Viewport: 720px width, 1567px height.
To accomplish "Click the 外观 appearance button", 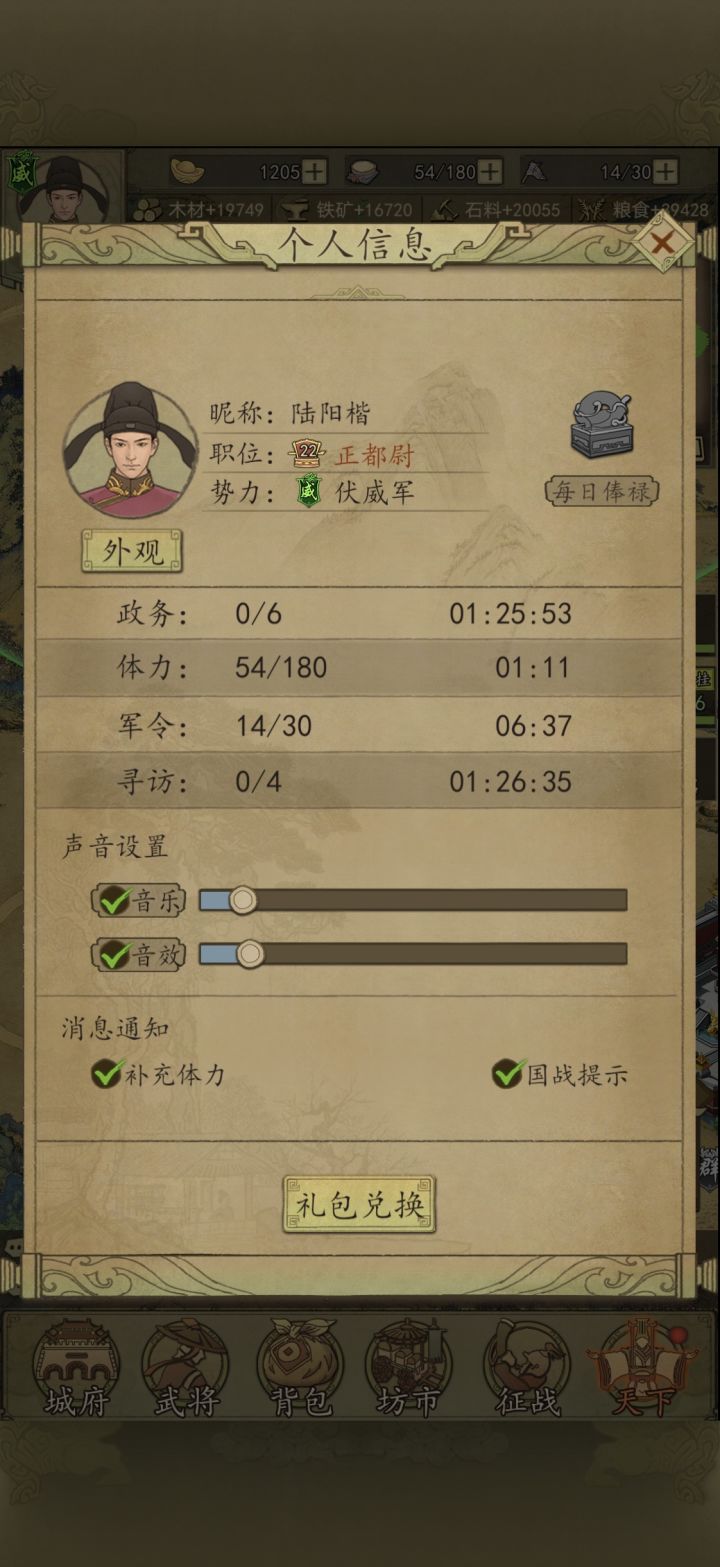I will [x=132, y=551].
